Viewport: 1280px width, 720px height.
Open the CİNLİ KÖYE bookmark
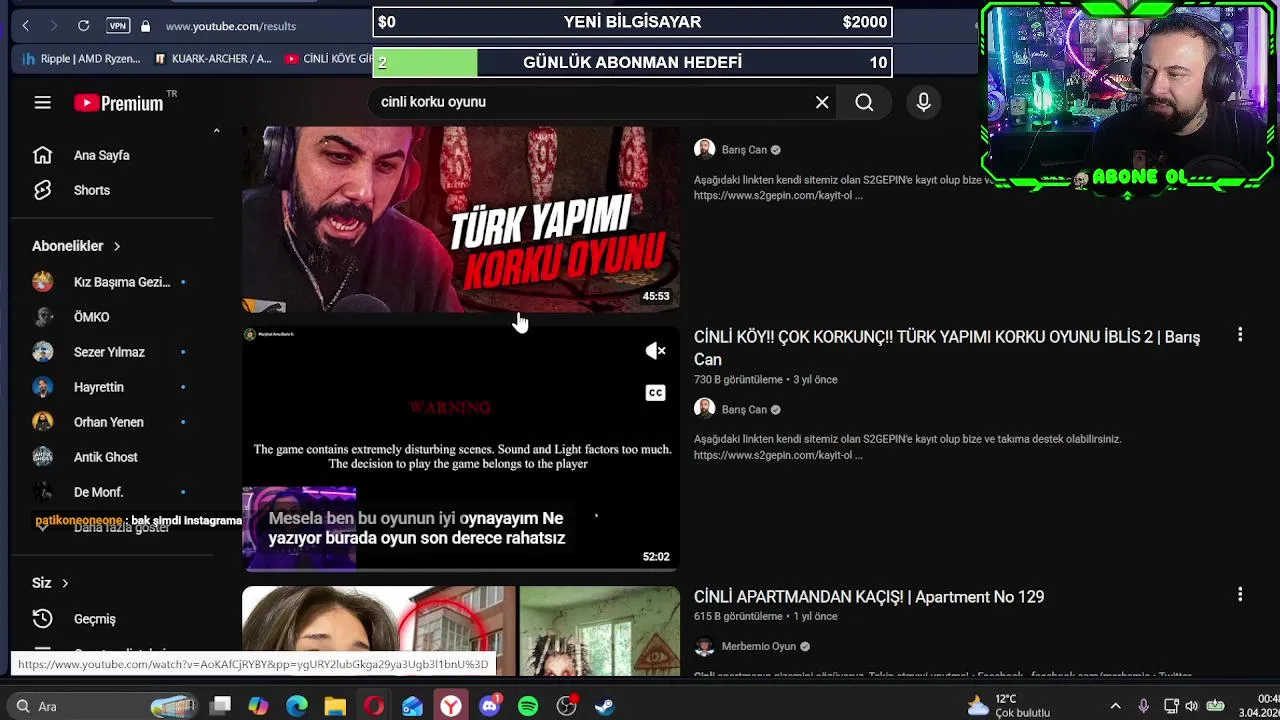329,59
